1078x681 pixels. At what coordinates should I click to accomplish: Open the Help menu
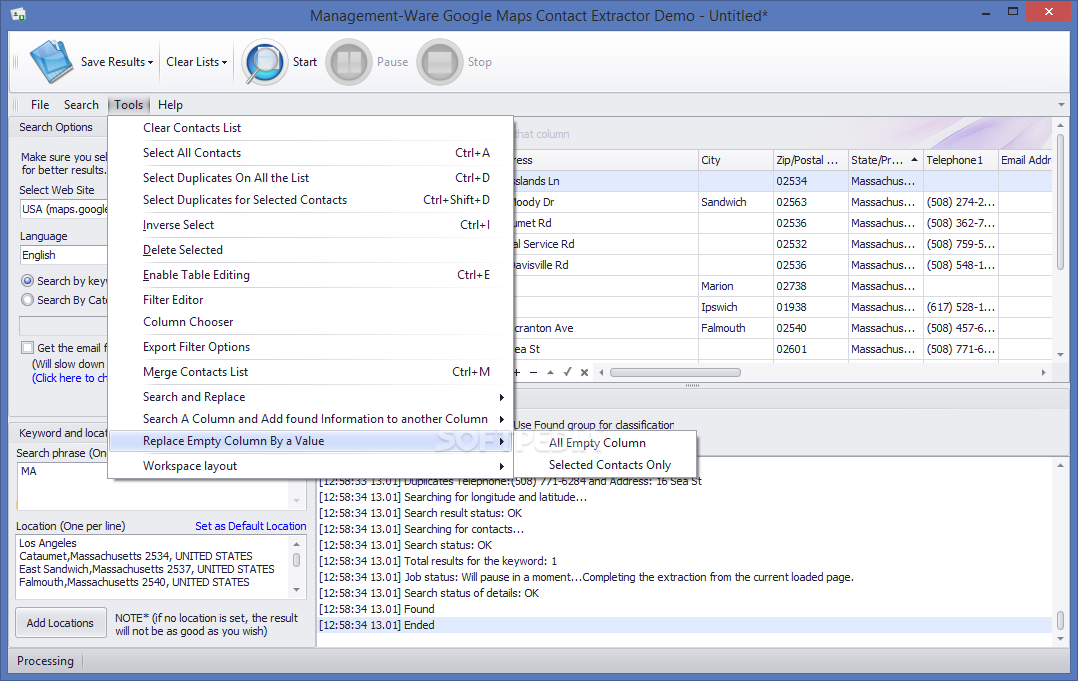[x=170, y=104]
